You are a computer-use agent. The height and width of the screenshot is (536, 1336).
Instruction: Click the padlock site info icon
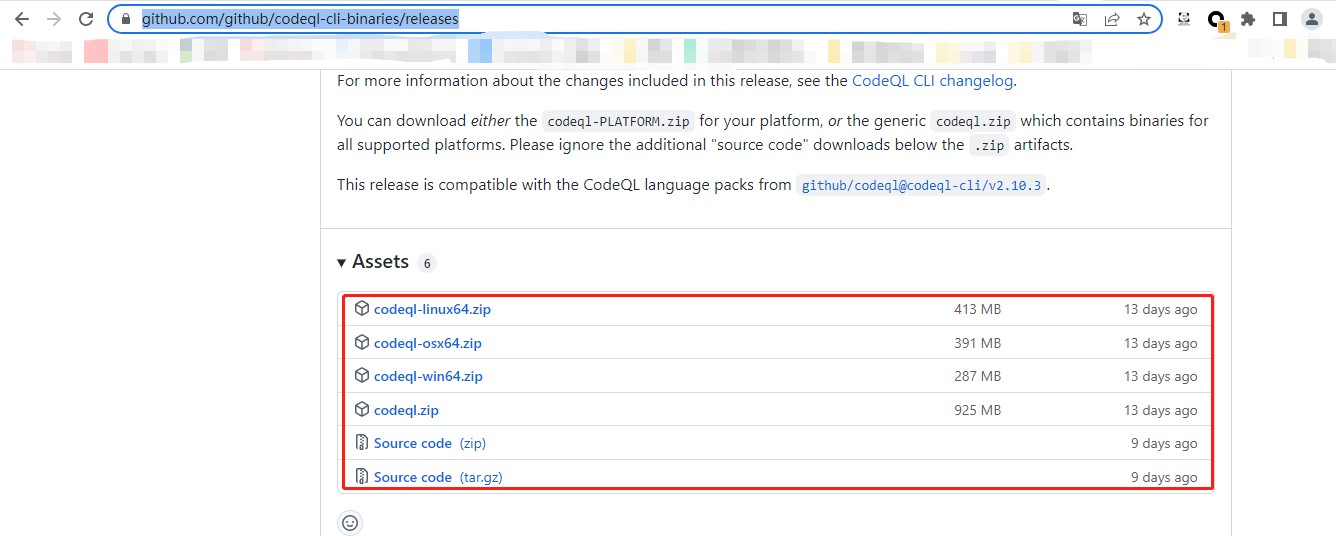click(125, 19)
